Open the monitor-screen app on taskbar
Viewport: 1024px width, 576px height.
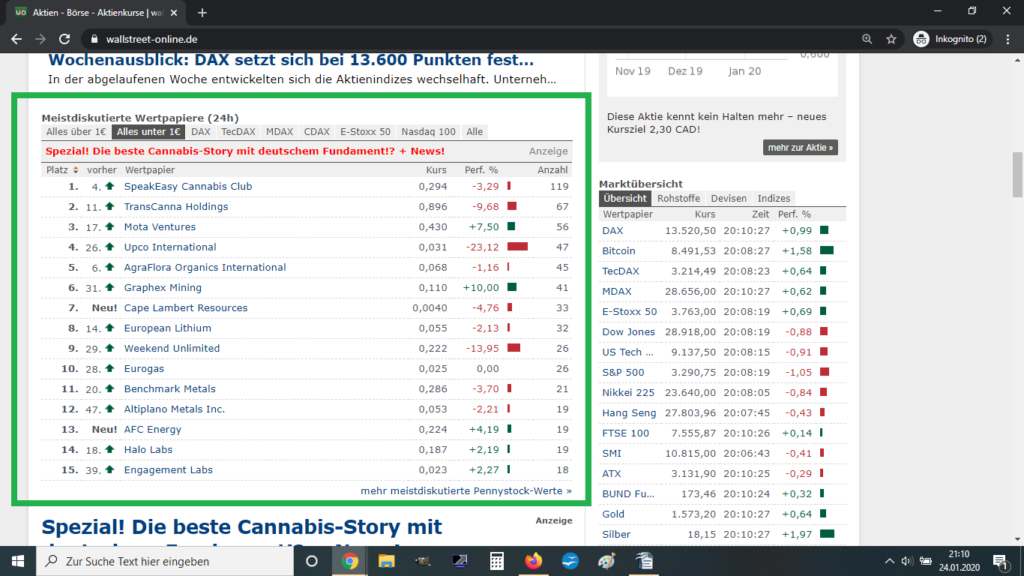[460, 561]
